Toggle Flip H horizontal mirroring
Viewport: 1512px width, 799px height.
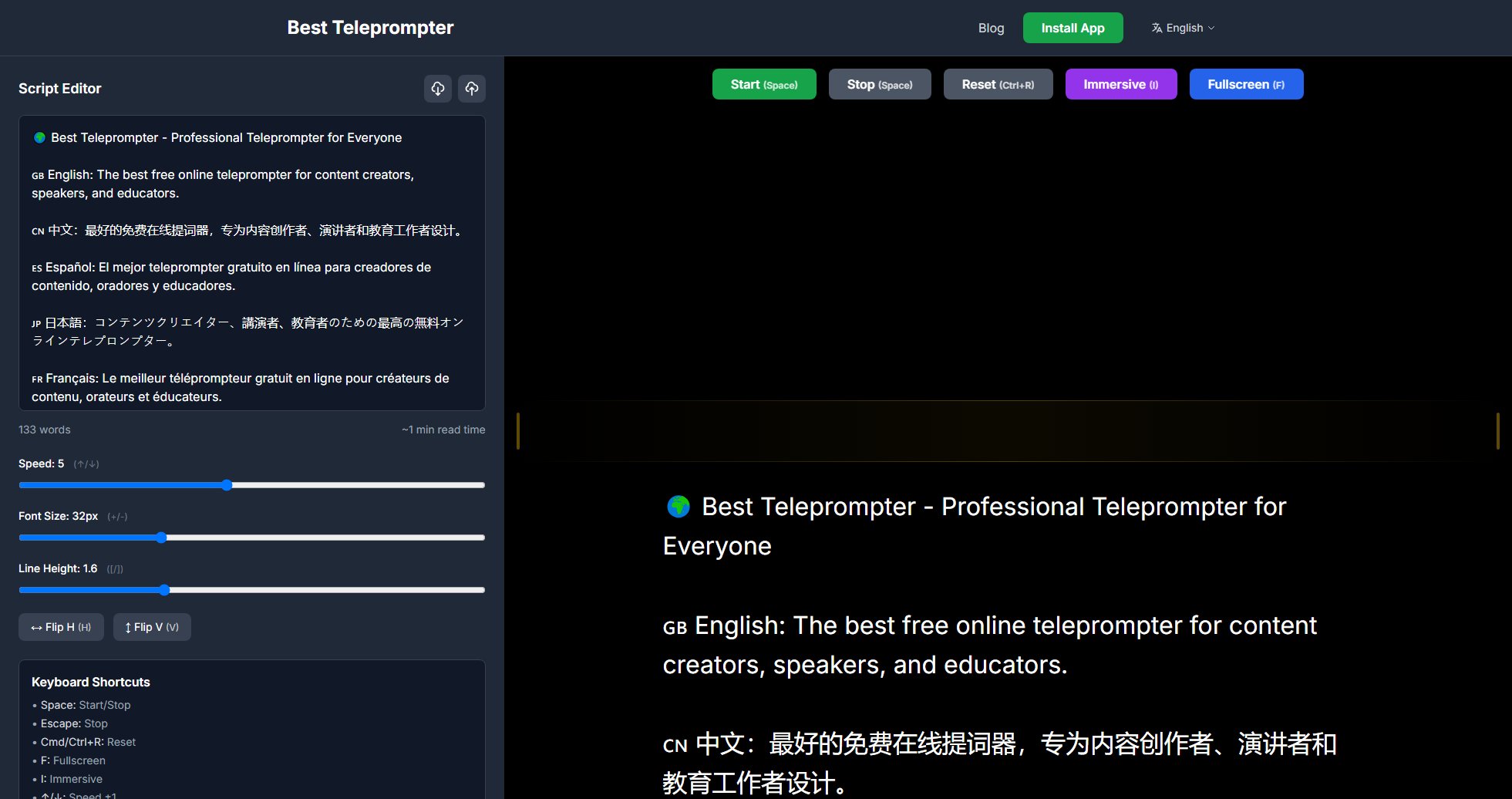pyautogui.click(x=61, y=627)
